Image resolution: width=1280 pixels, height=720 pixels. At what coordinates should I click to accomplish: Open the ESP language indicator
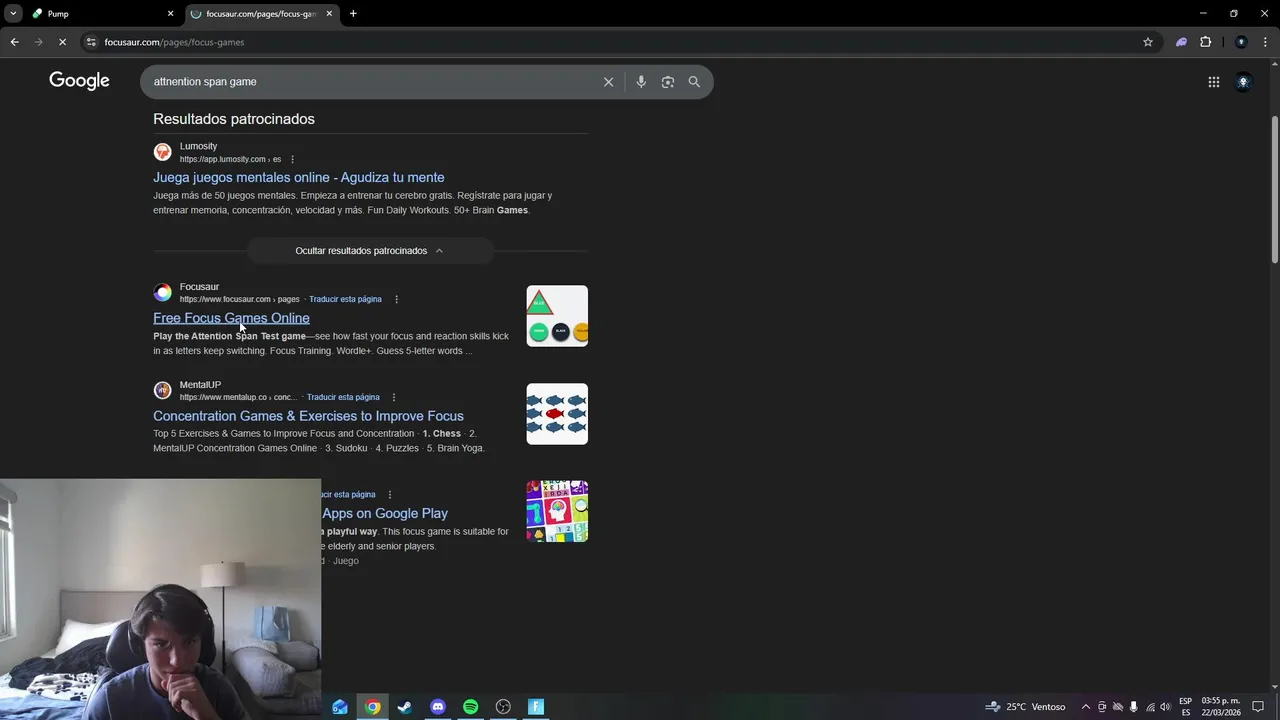point(1185,707)
